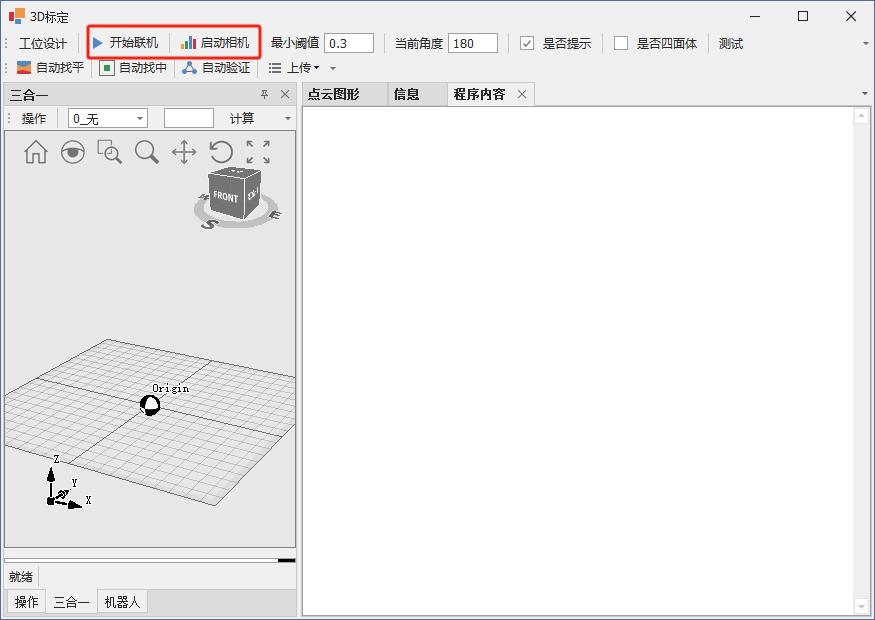Click the FRONT face of the view cube
The height and width of the screenshot is (620, 875).
coord(226,197)
